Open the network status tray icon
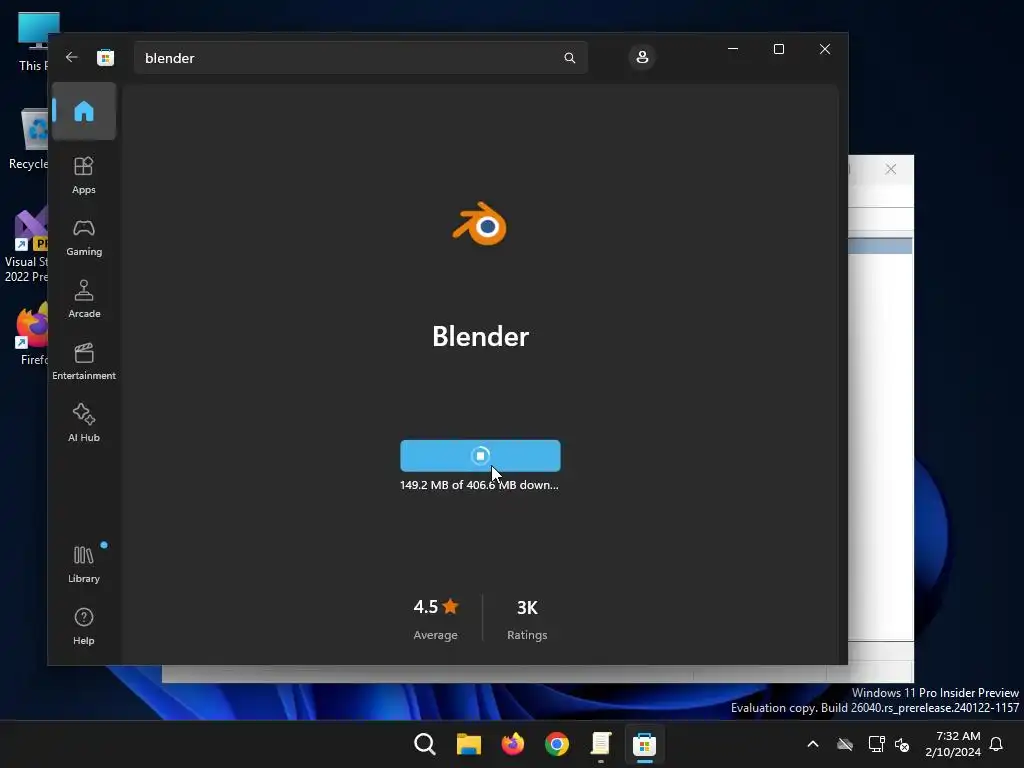The width and height of the screenshot is (1024, 768). point(876,744)
